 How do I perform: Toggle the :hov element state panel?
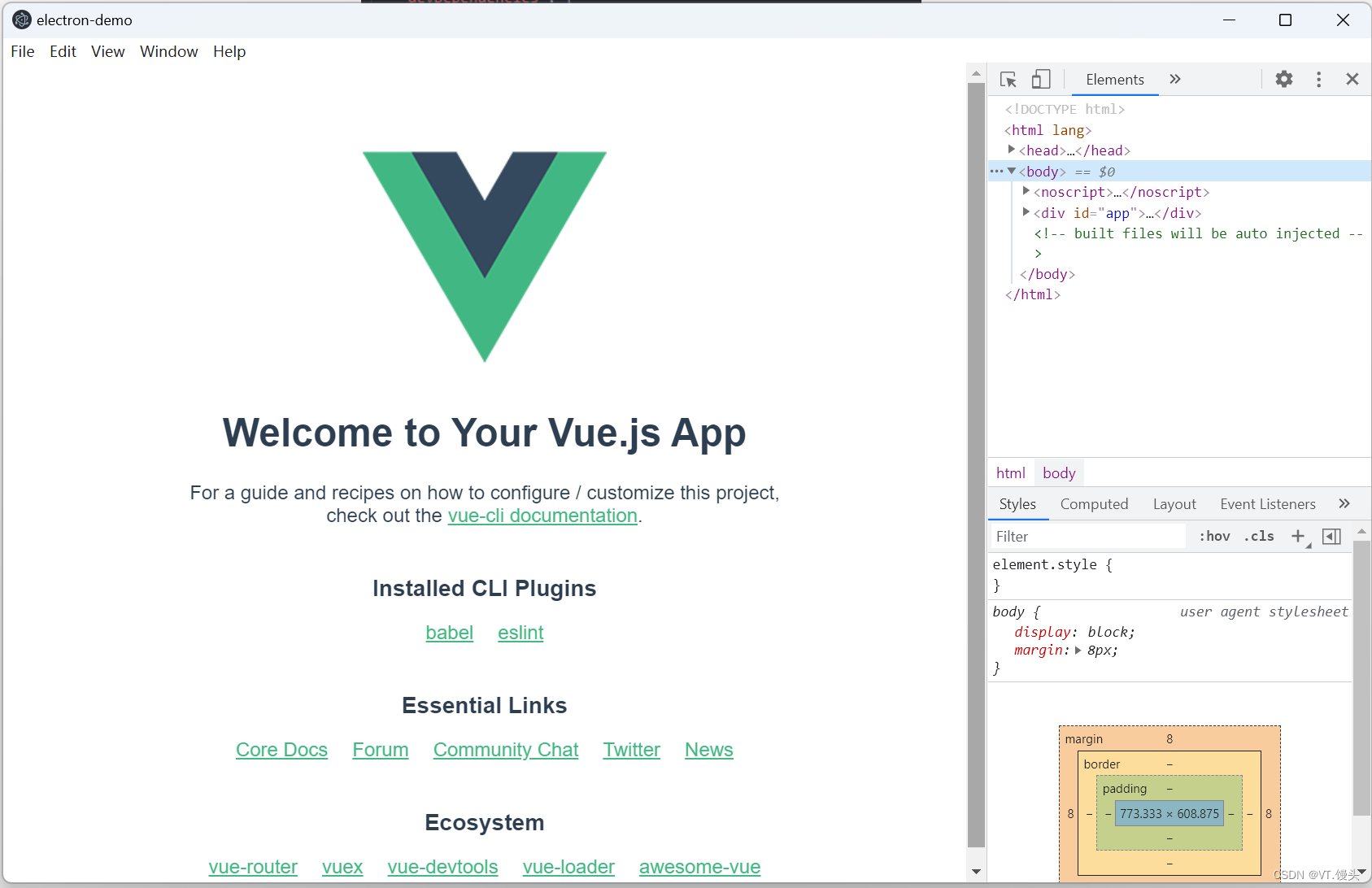coord(1214,537)
